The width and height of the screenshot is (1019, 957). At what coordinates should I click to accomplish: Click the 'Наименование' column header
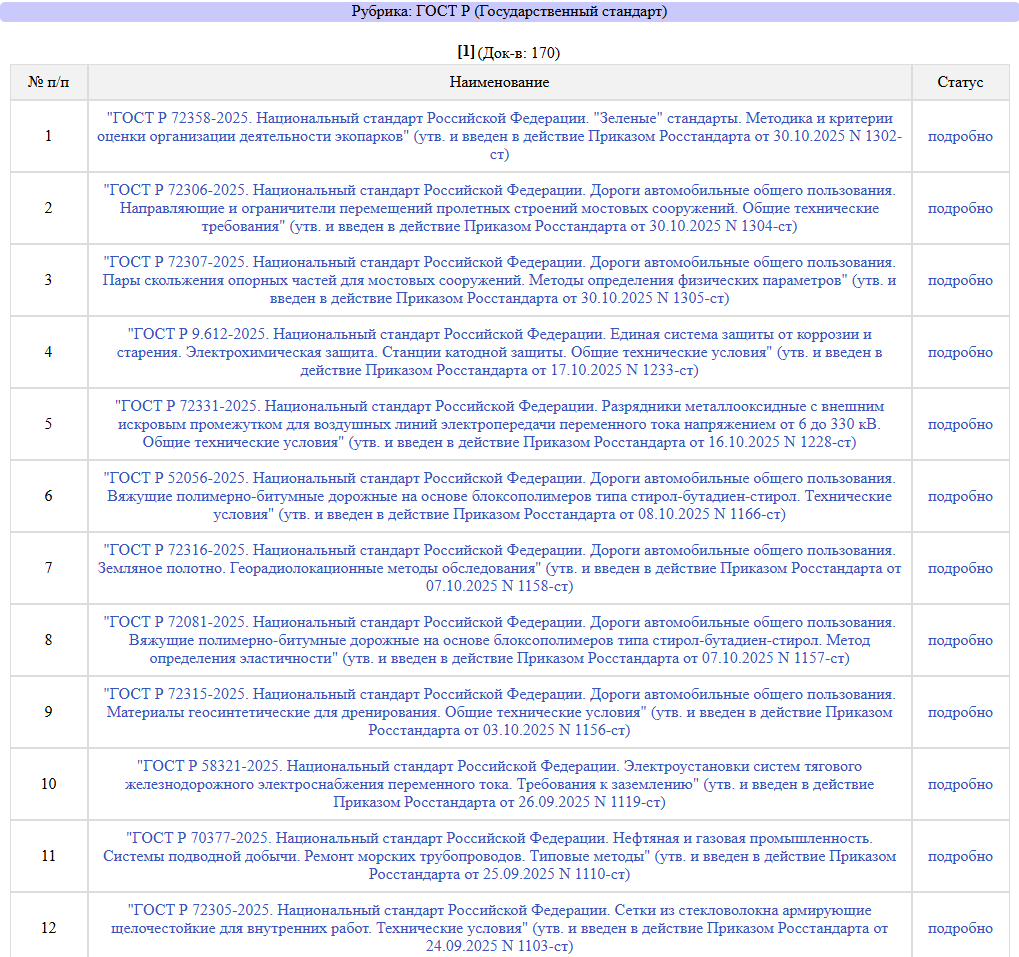499,82
